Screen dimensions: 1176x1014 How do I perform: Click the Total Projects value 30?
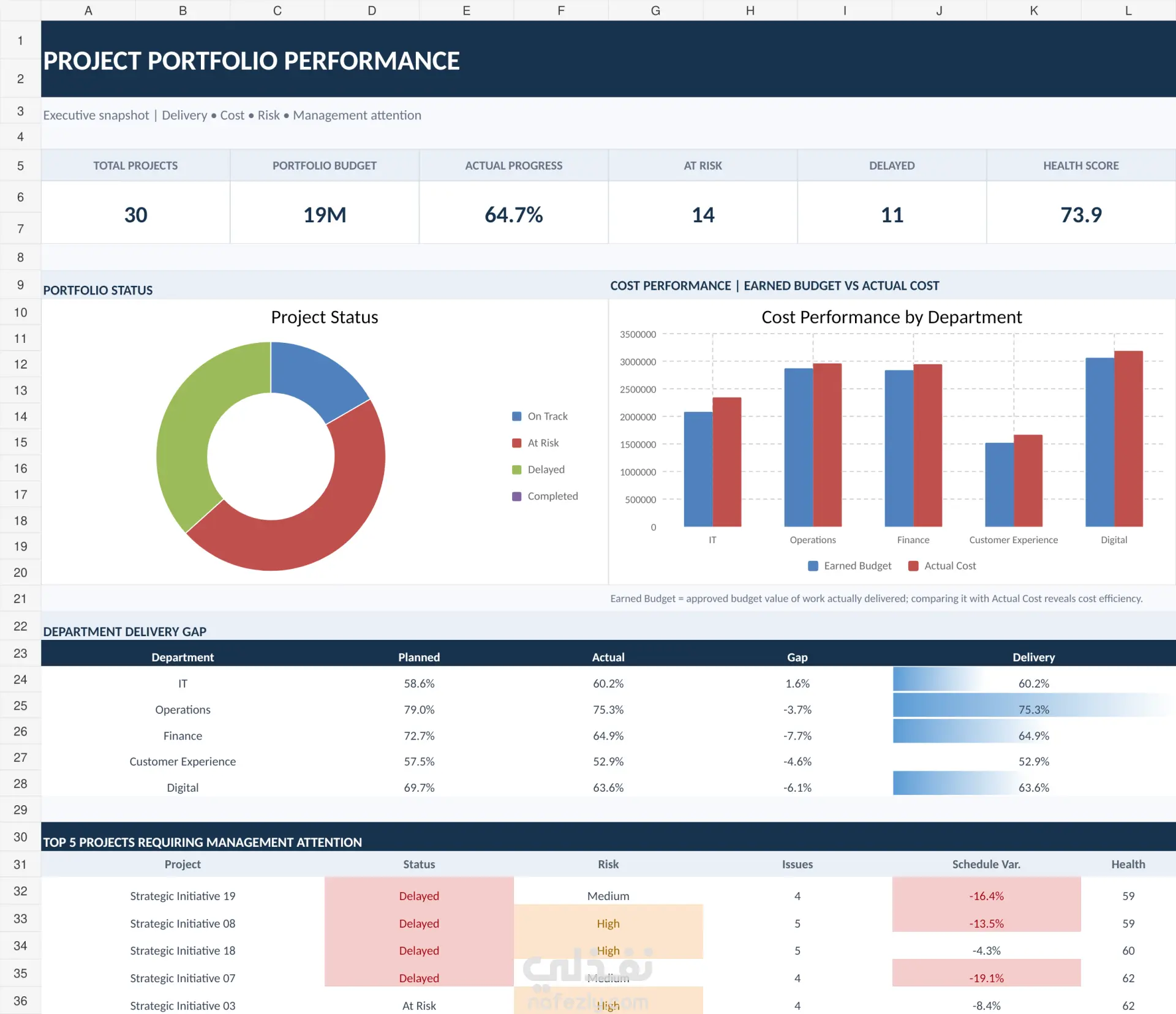(135, 214)
